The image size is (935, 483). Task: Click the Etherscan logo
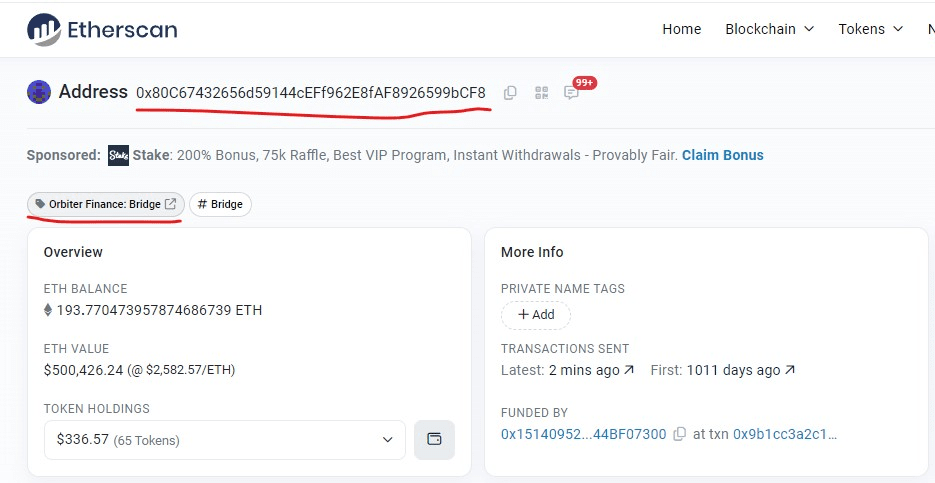102,30
